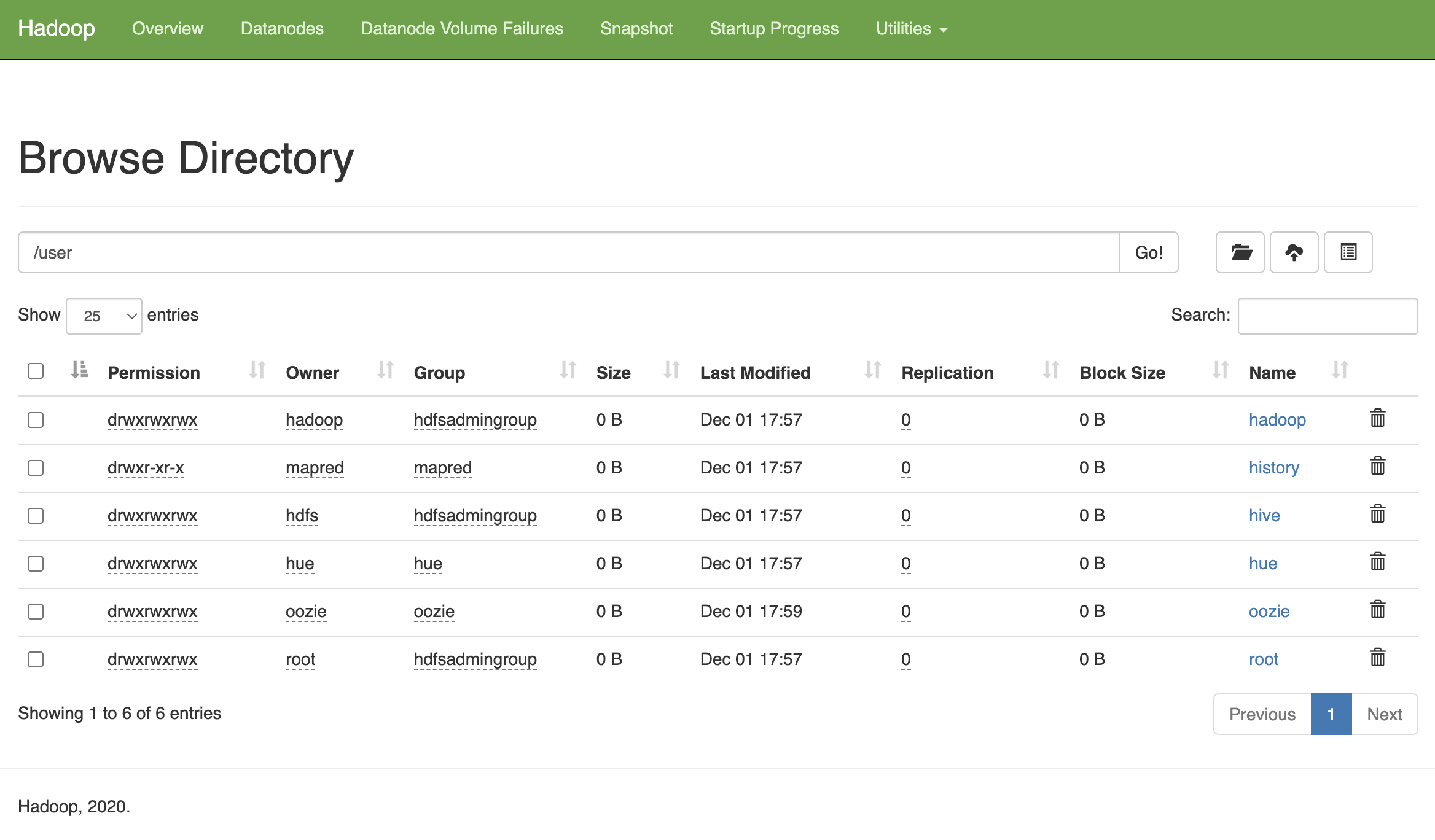Click the upload to HDFS icon
This screenshot has height=840, width=1435.
point(1295,252)
